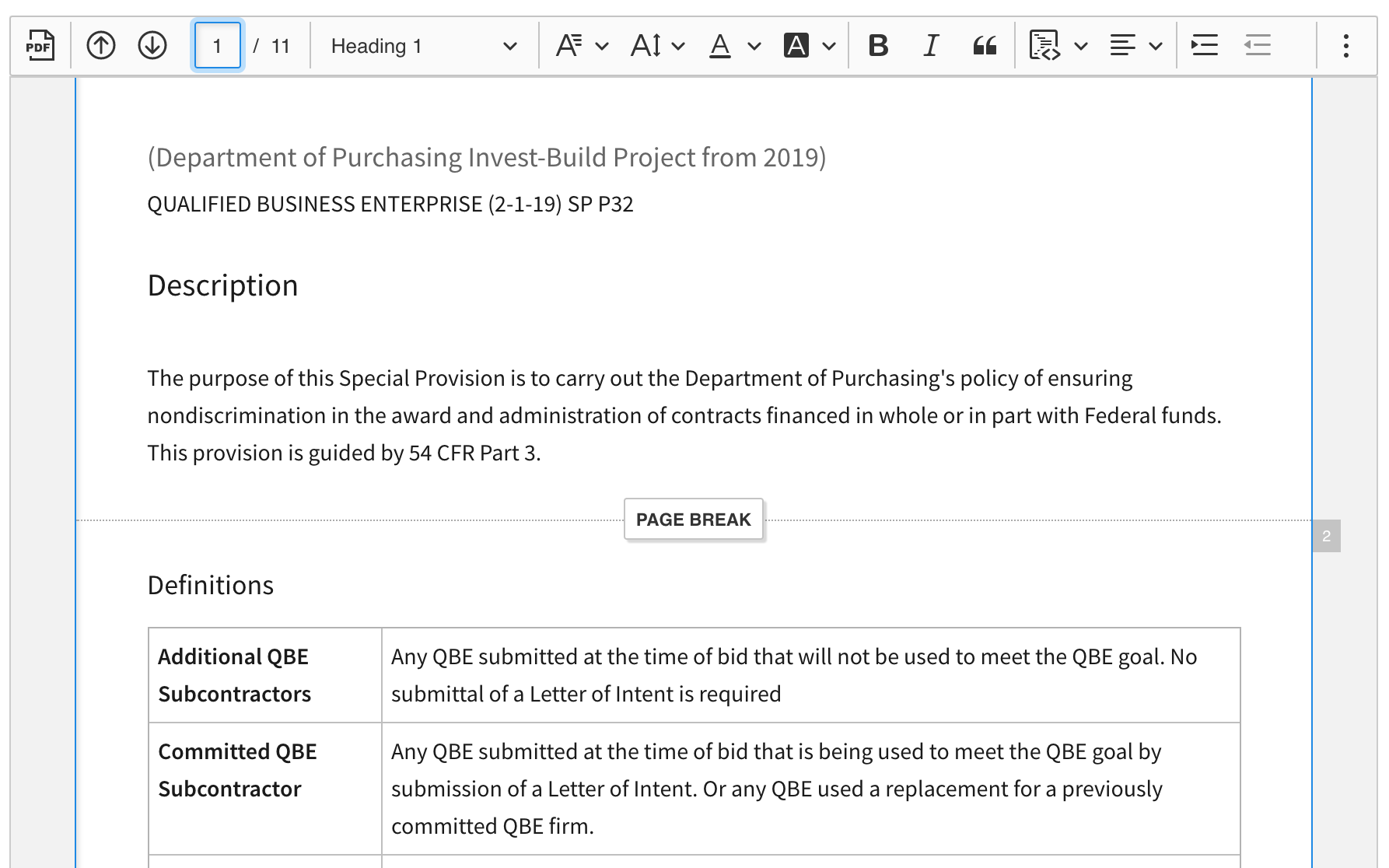Click the insert code block icon
This screenshot has width=1389, height=868.
point(1044,46)
